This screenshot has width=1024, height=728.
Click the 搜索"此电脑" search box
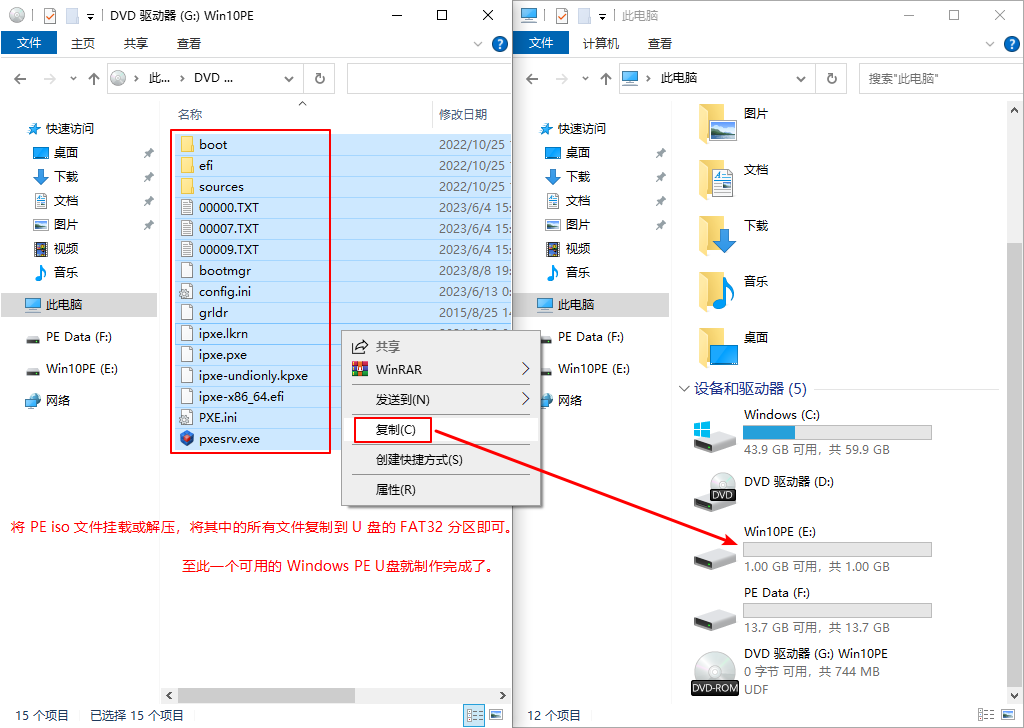point(940,78)
